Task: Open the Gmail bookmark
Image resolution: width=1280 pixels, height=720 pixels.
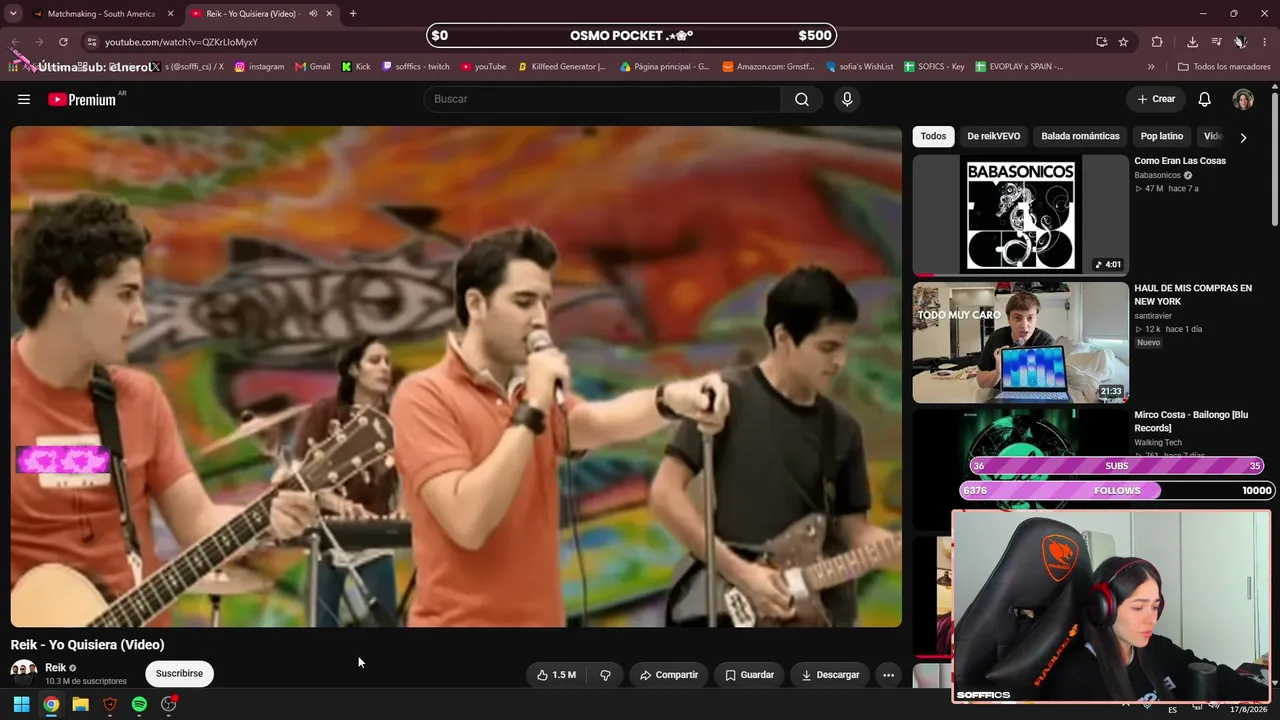Action: [x=312, y=67]
